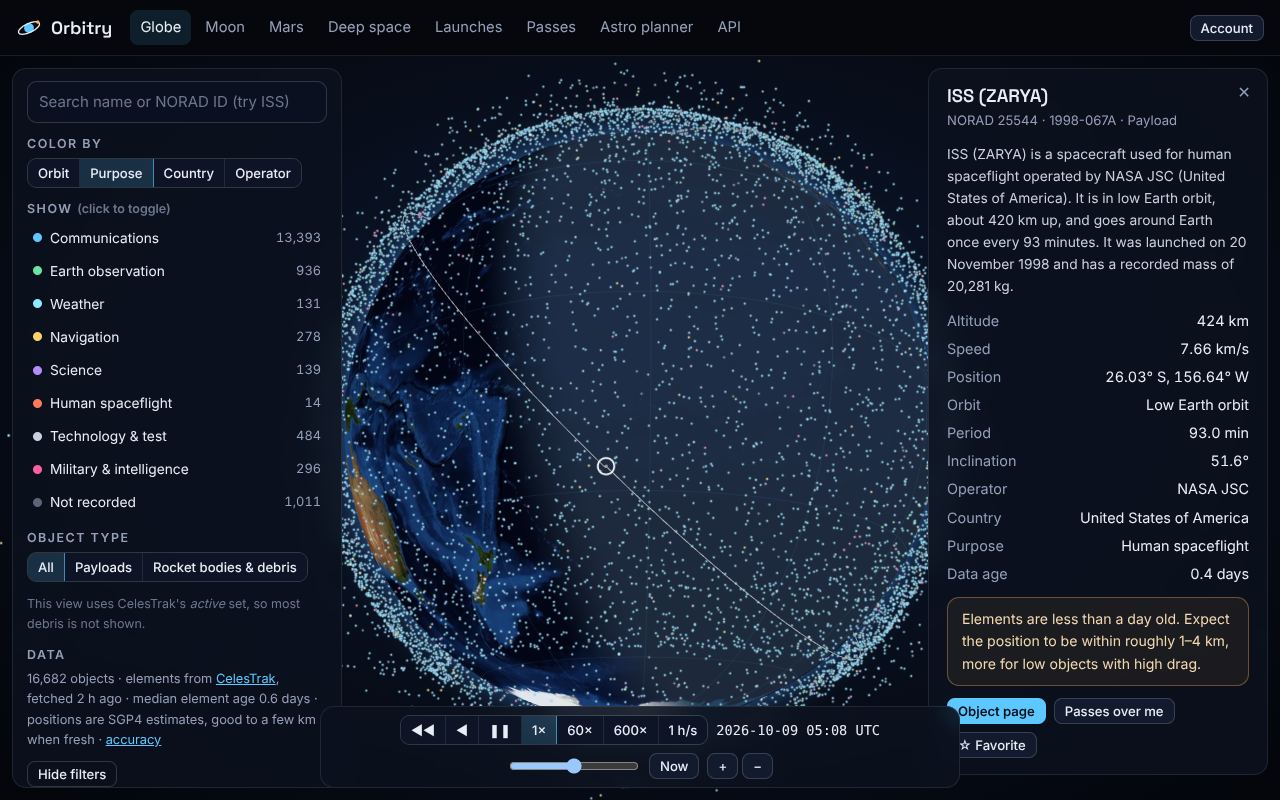Viewport: 1280px width, 800px height.
Task: Select All object types
Action: coord(46,567)
